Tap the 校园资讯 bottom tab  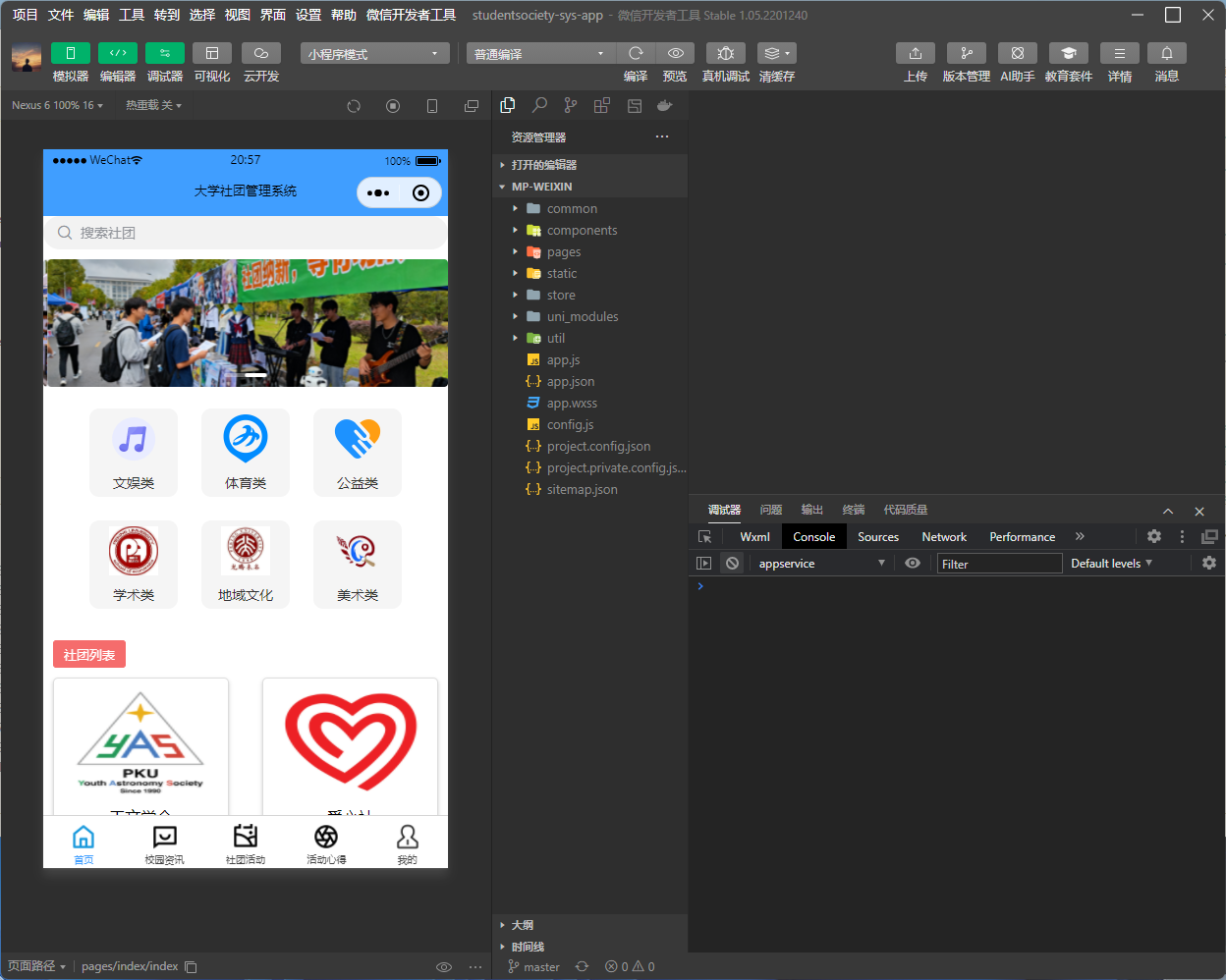click(164, 844)
